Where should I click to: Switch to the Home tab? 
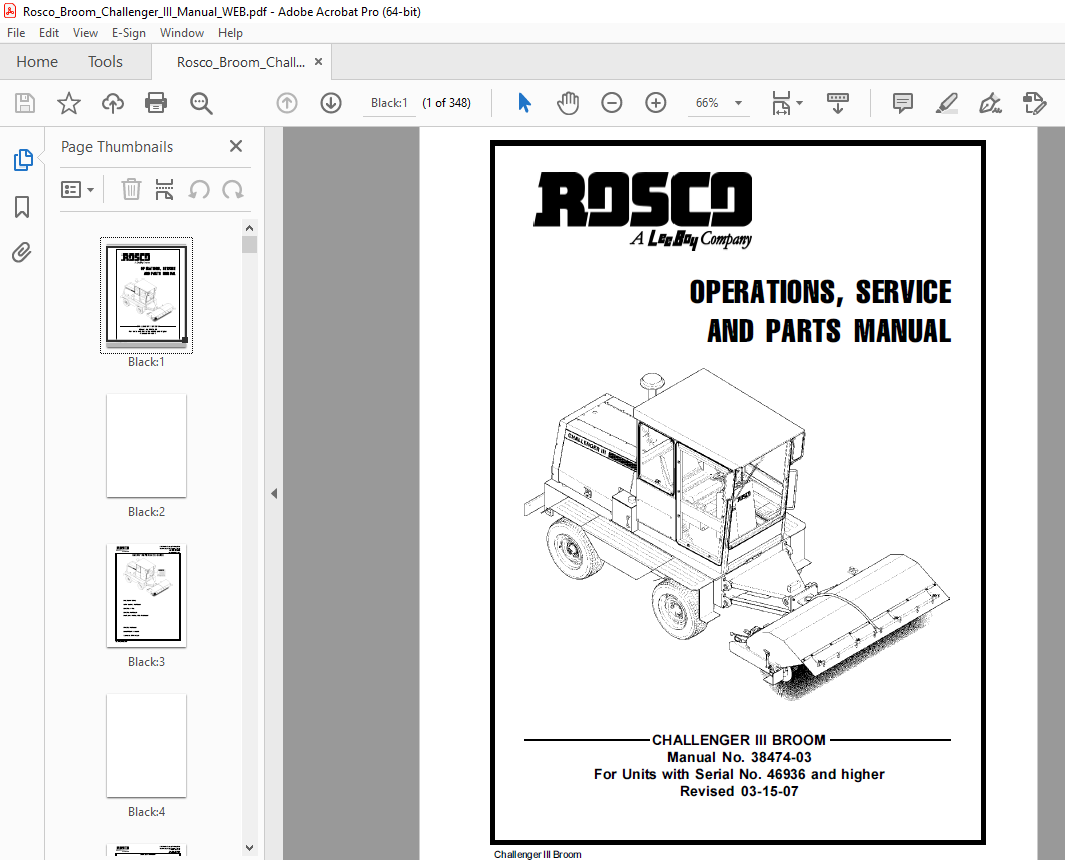pos(37,62)
